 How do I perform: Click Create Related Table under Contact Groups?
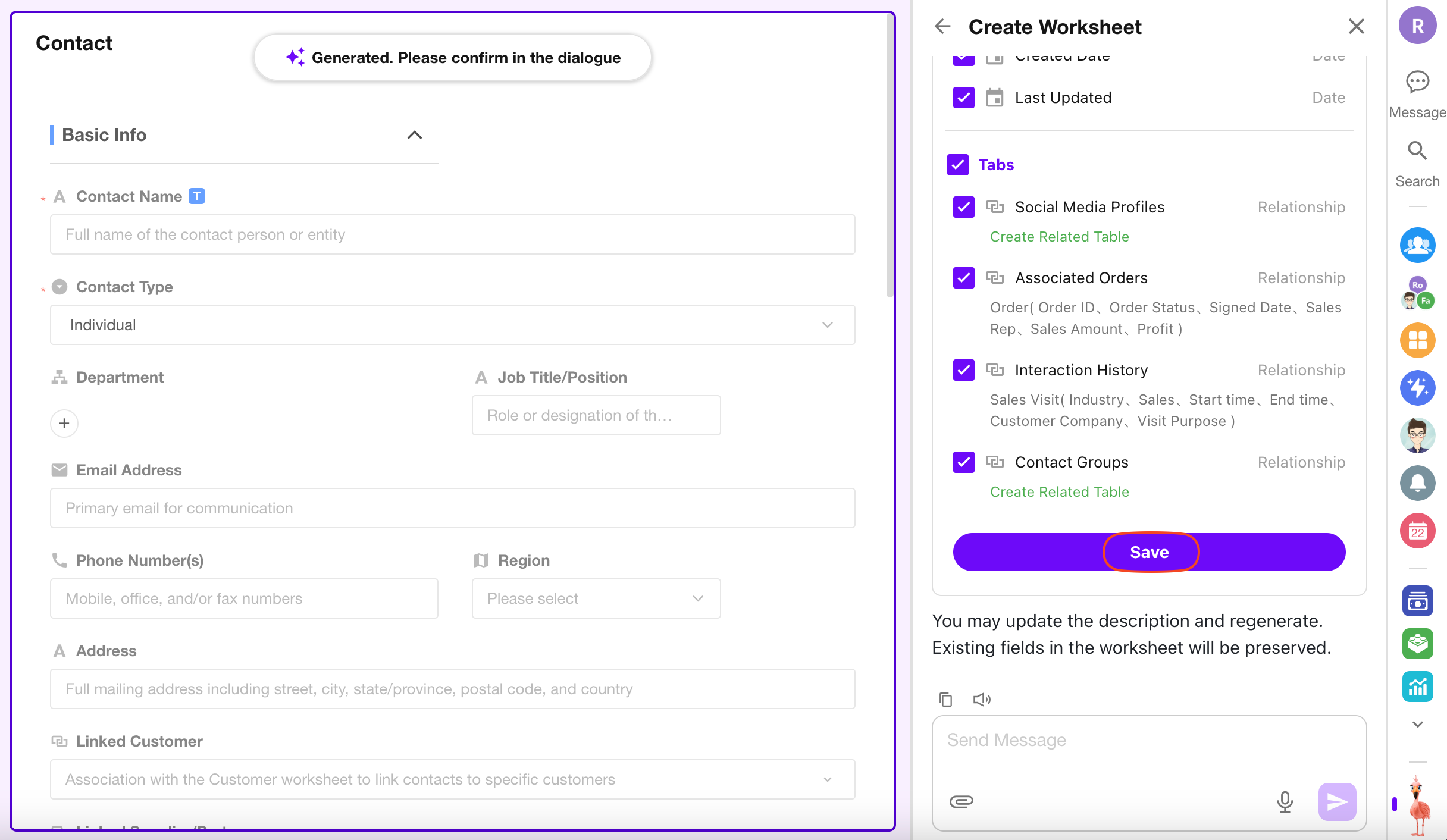1059,492
